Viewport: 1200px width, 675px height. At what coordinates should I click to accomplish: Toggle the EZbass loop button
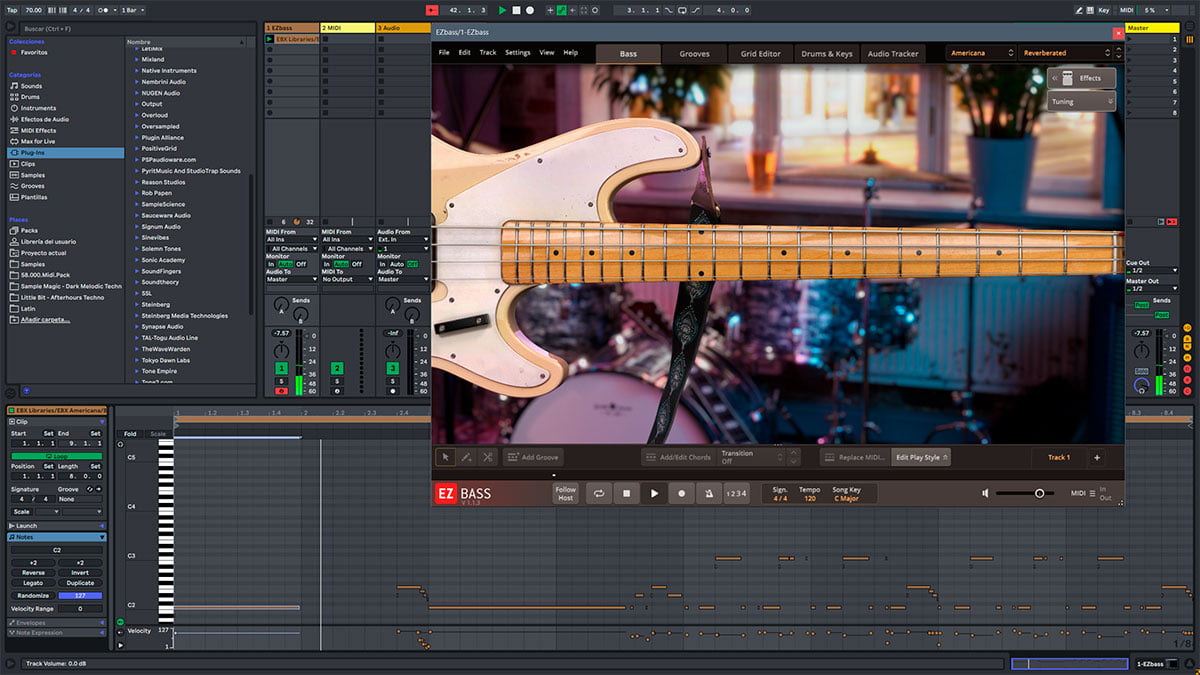(x=598, y=493)
